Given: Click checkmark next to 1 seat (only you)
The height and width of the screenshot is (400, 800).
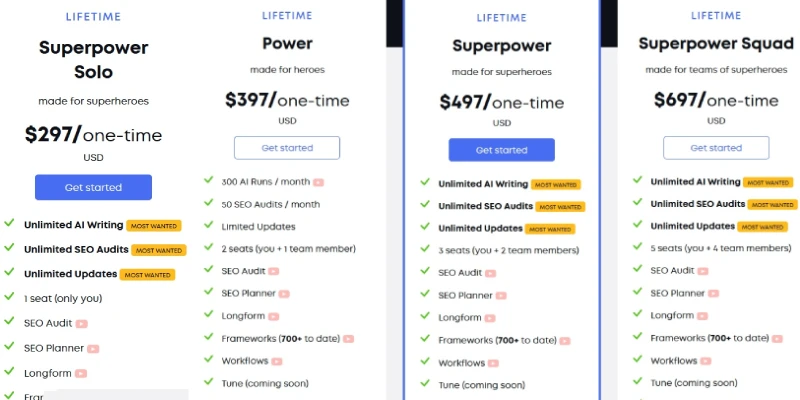Looking at the screenshot, I should click(9, 296).
